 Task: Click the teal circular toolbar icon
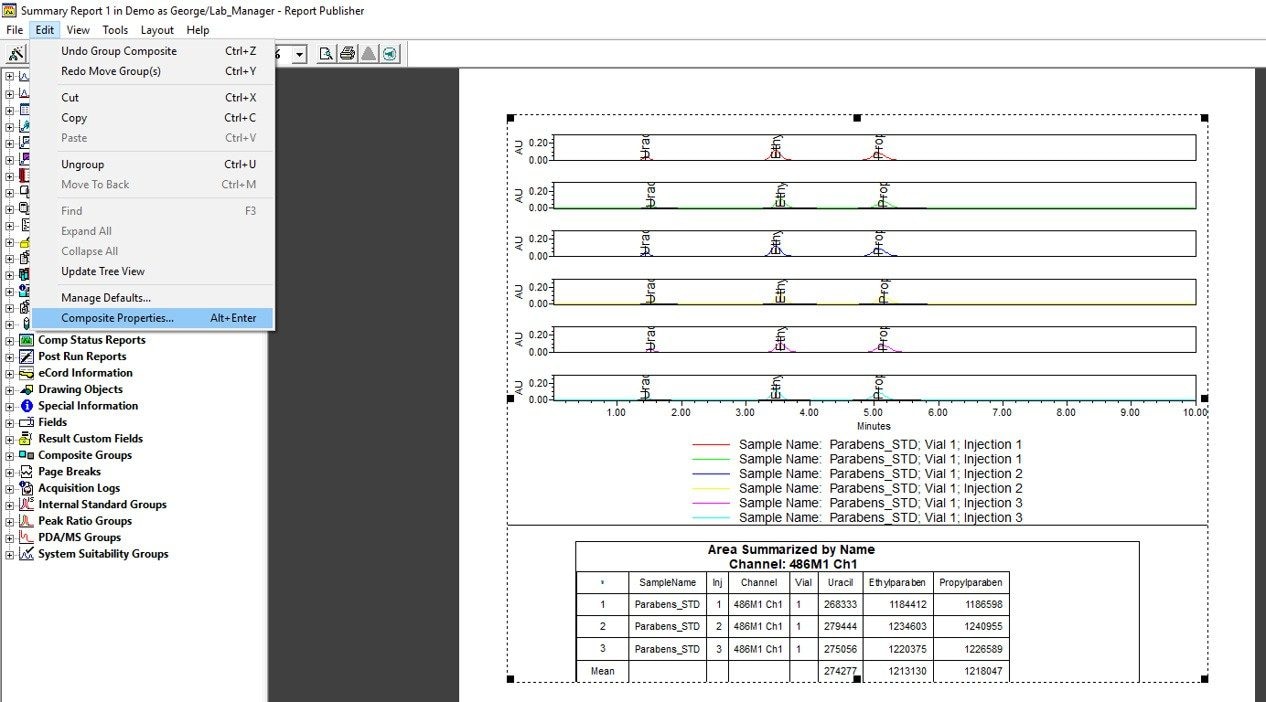click(x=389, y=53)
